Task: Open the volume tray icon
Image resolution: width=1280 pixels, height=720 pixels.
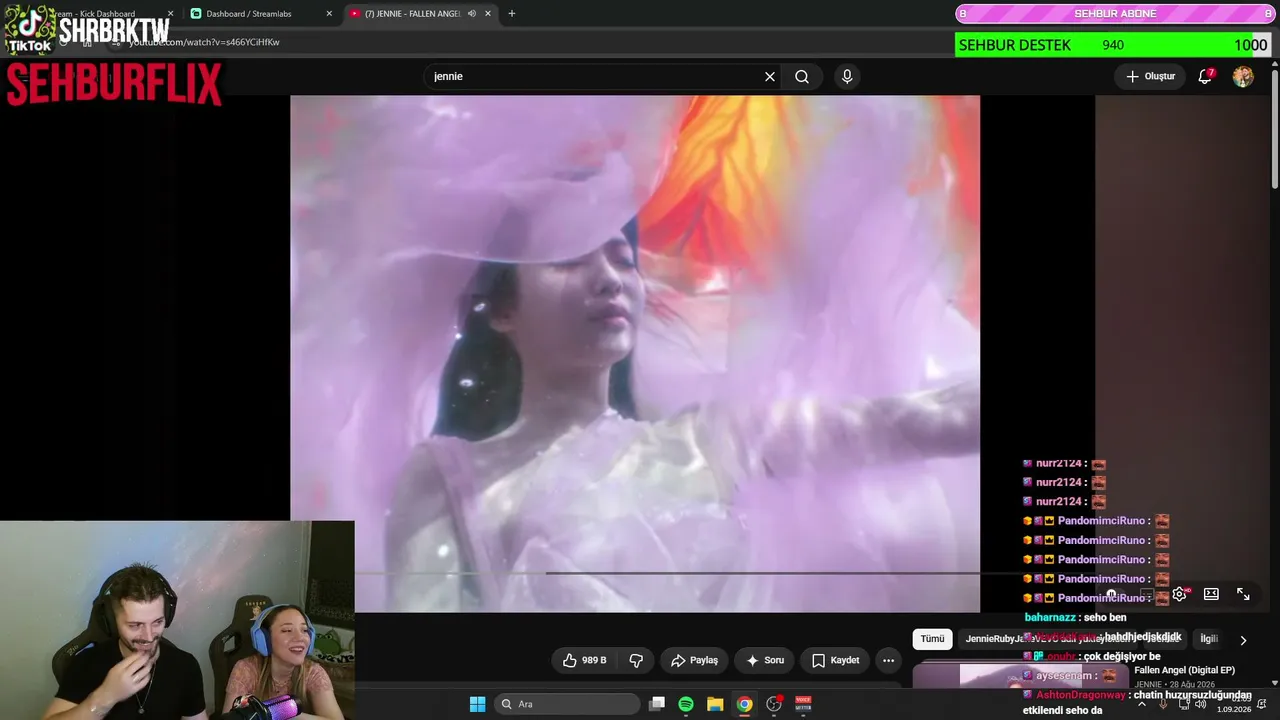Action: point(1200,704)
